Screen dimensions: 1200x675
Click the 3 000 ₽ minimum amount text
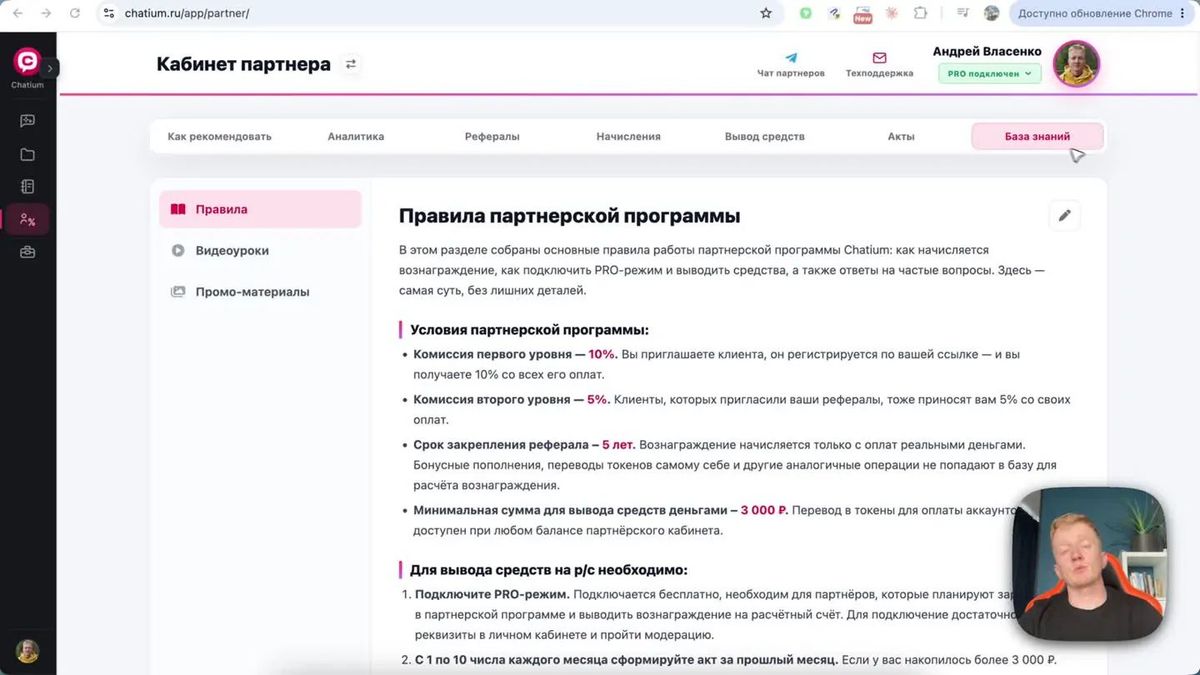[x=763, y=510]
